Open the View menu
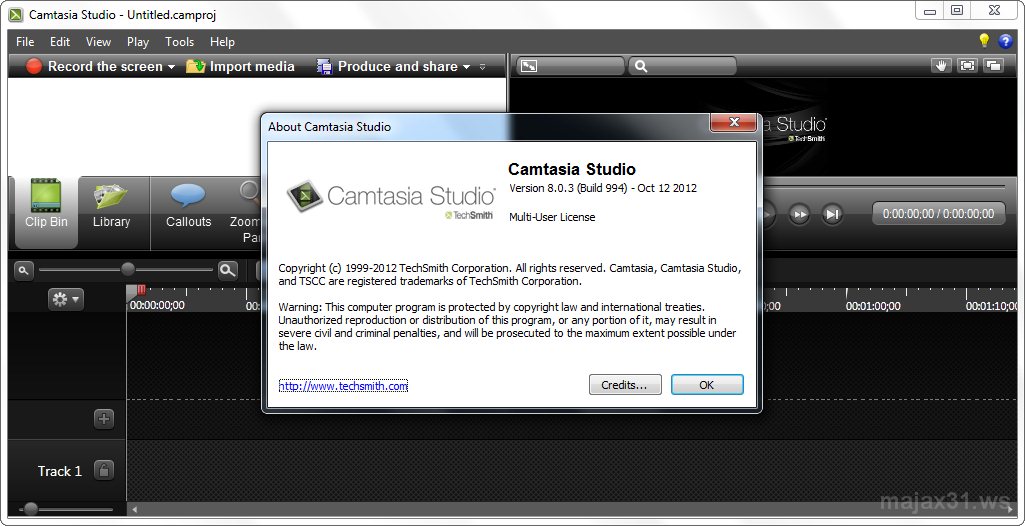This screenshot has height=526, width=1025. click(98, 42)
